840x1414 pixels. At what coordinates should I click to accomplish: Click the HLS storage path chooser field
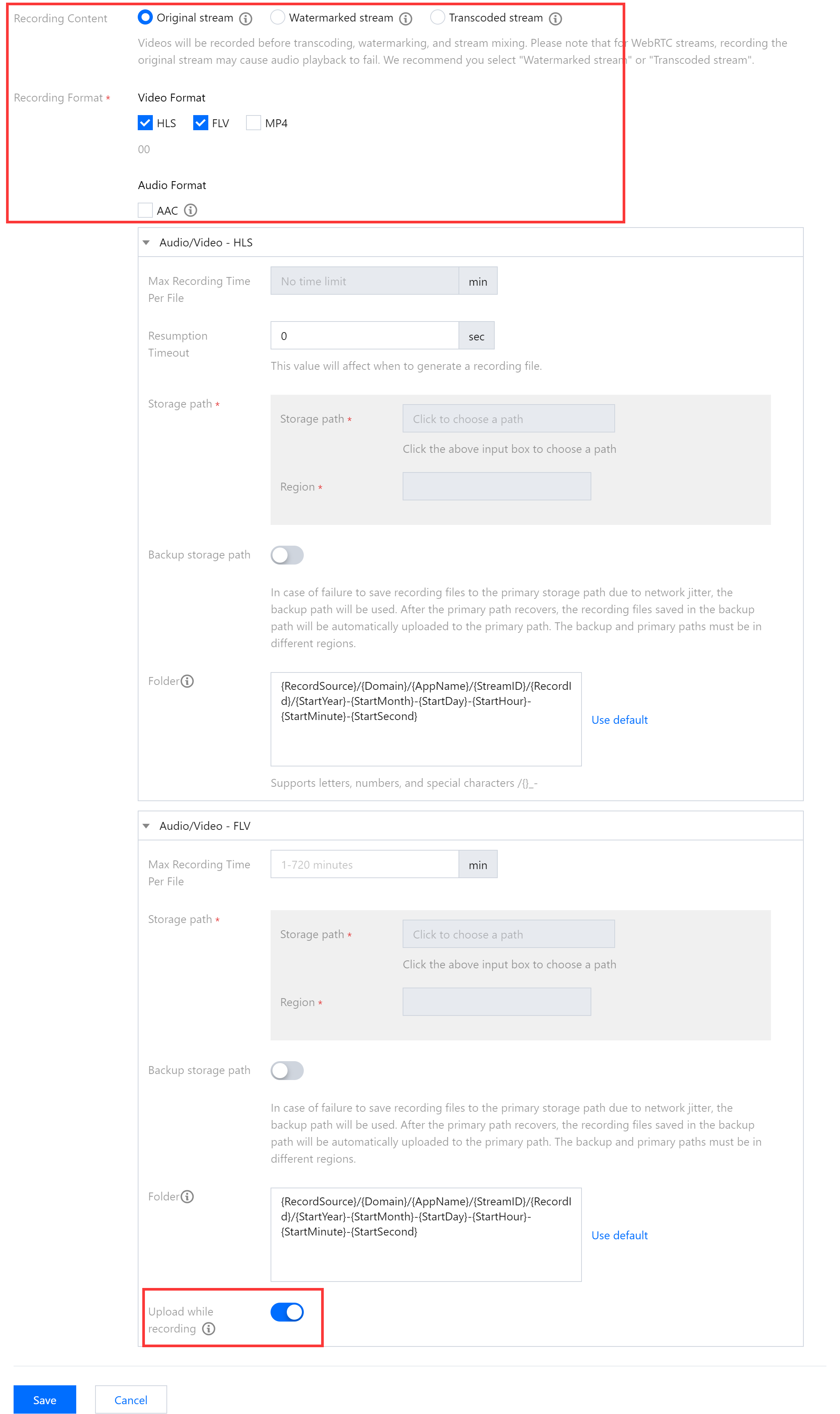508,418
